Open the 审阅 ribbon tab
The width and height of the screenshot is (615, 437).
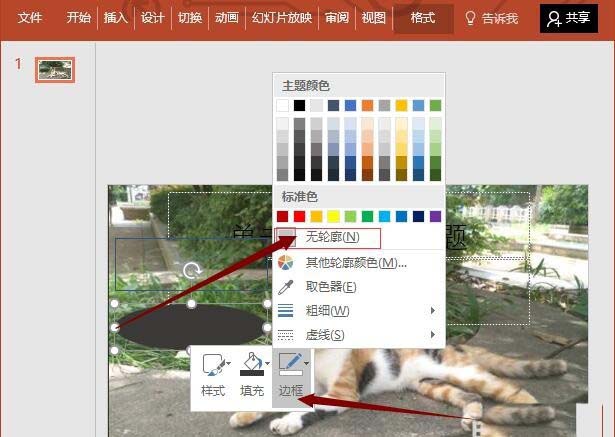pos(337,18)
